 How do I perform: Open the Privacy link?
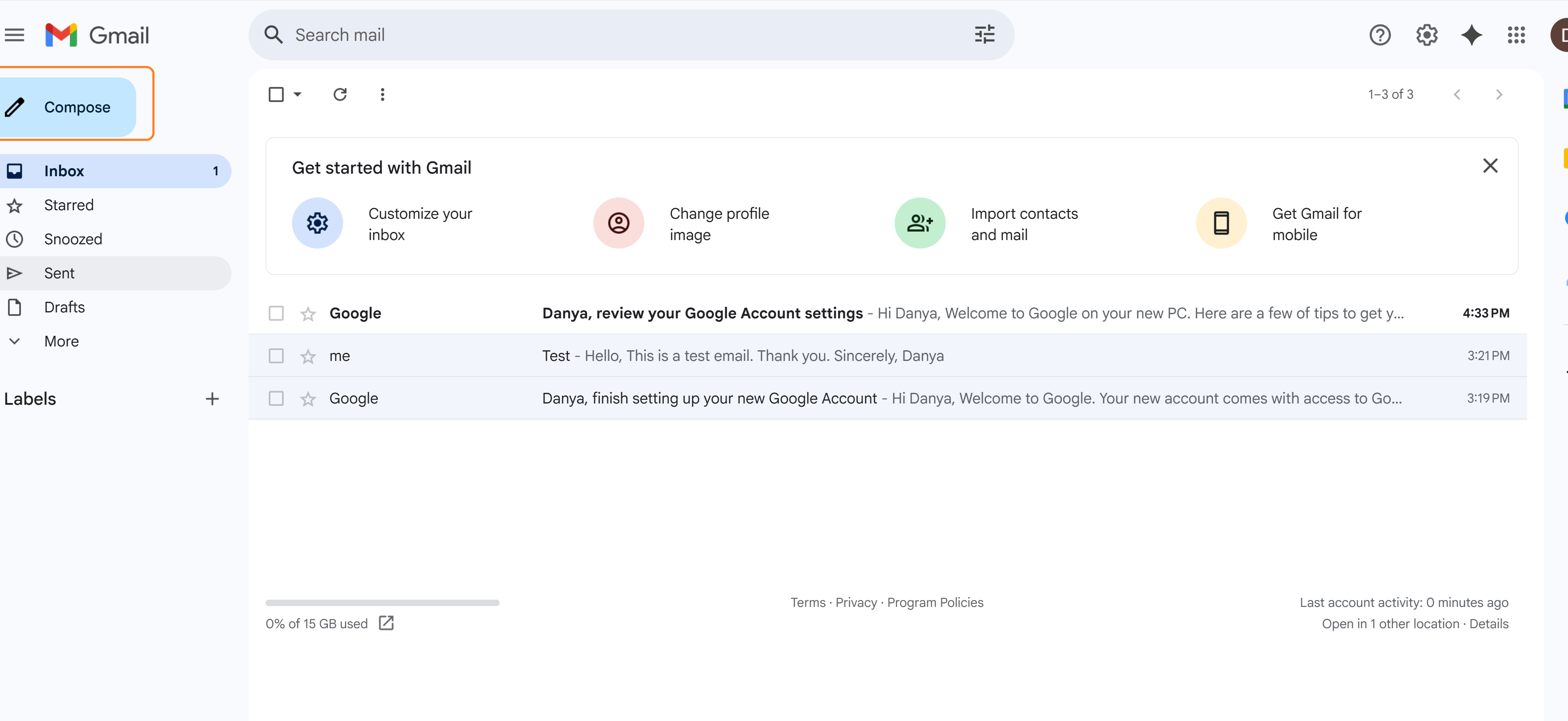point(856,602)
